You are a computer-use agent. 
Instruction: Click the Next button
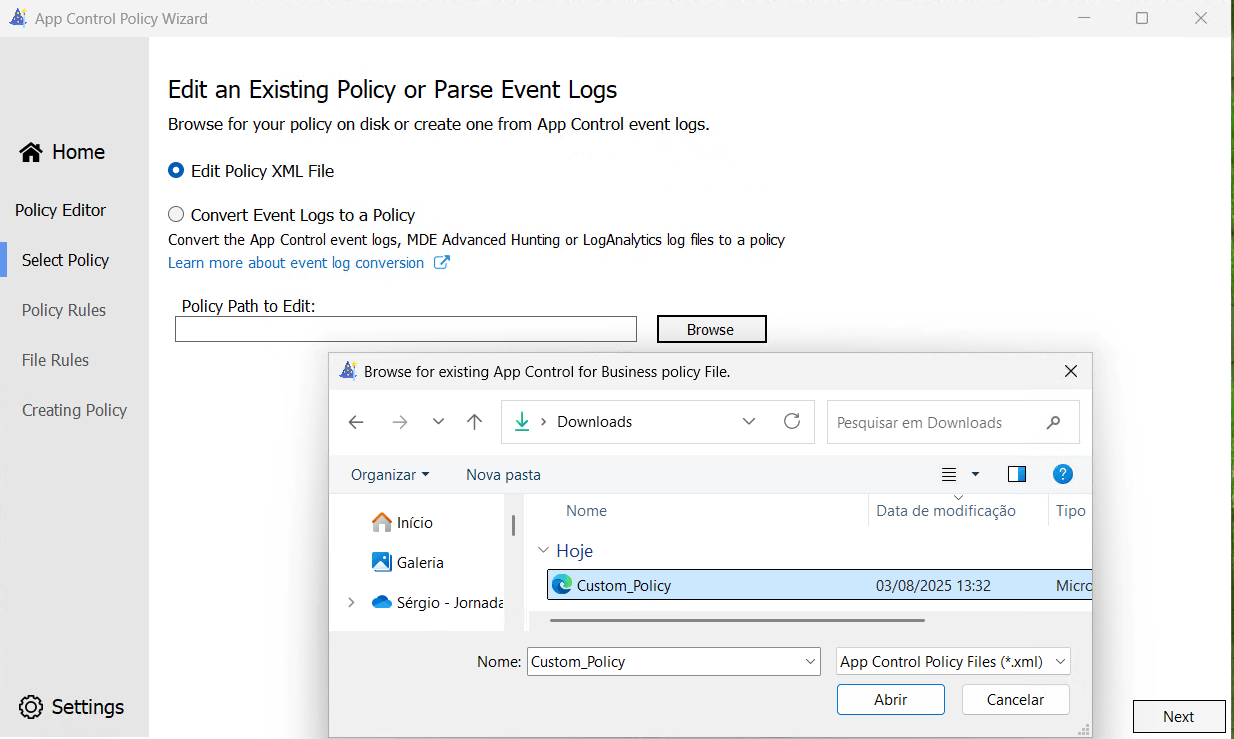(1179, 716)
